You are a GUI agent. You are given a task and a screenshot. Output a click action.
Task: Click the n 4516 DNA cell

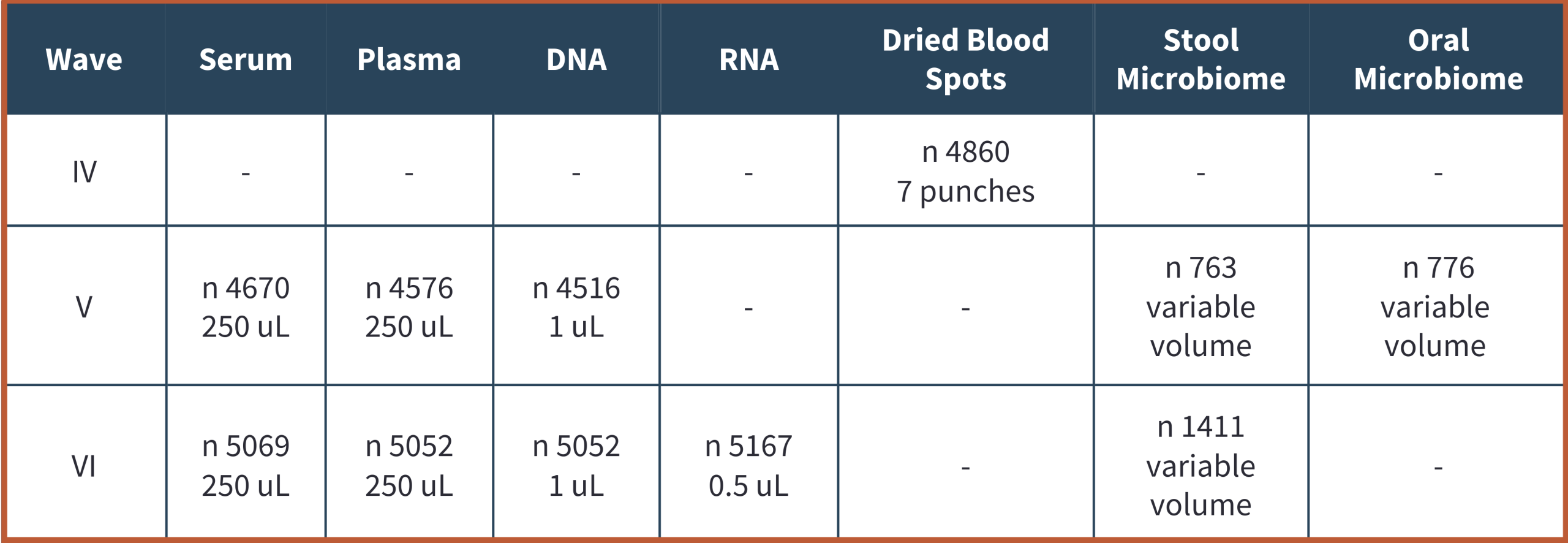tap(576, 306)
